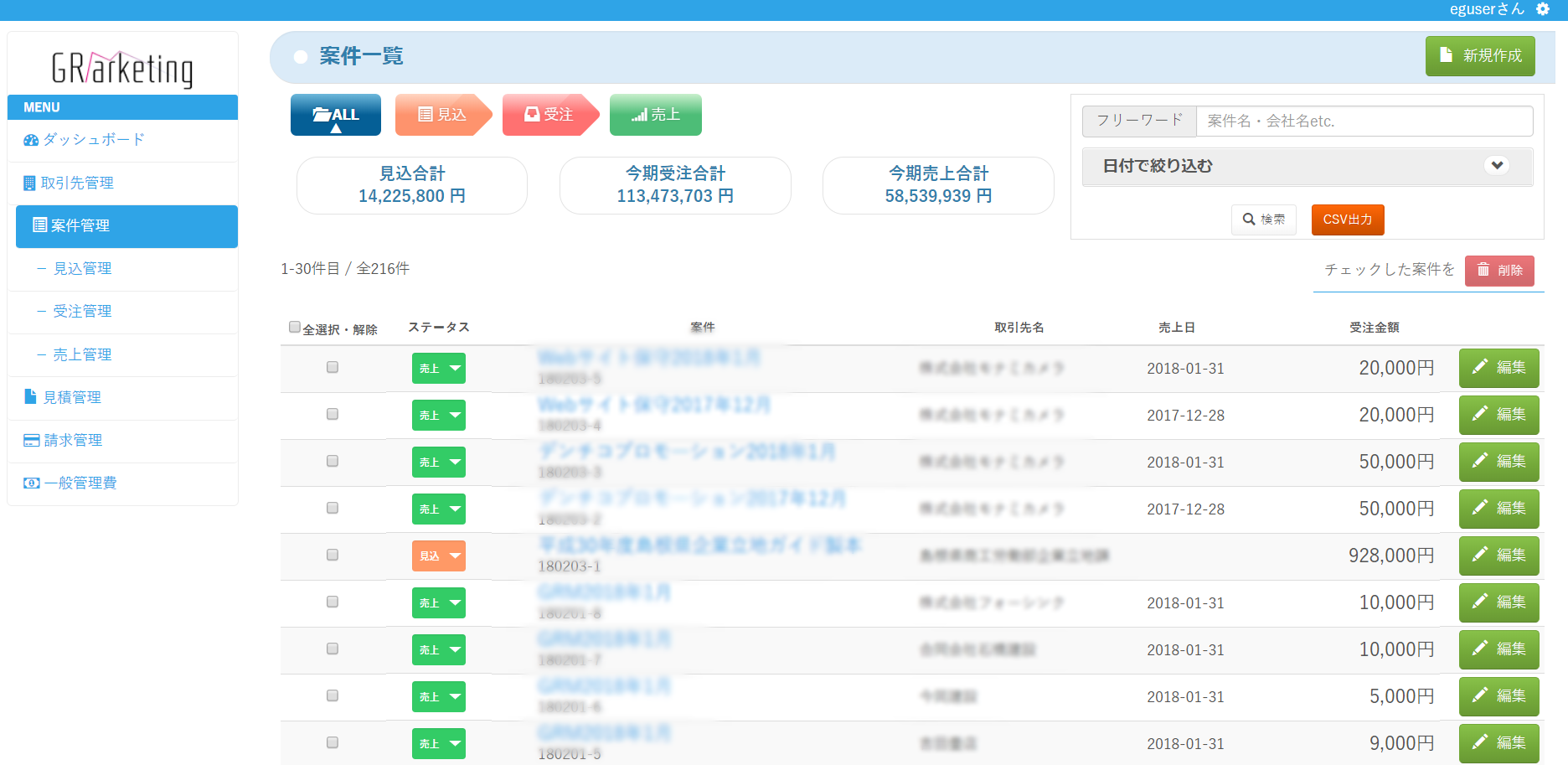Open status dropdown for 9,000円 row
The width and height of the screenshot is (1568, 765).
pyautogui.click(x=439, y=744)
